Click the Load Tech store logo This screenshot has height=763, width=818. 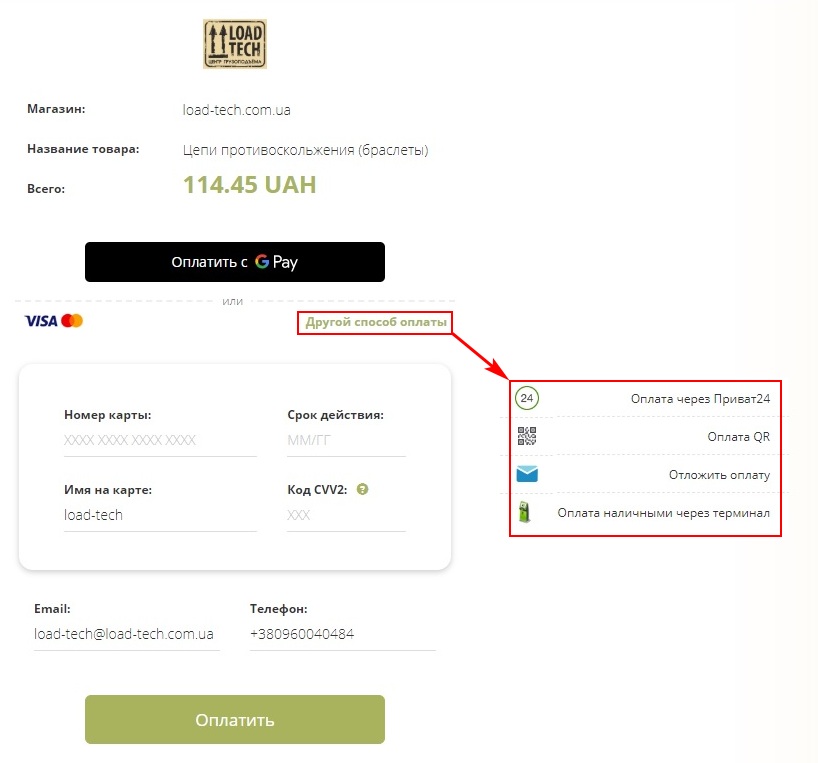click(235, 44)
